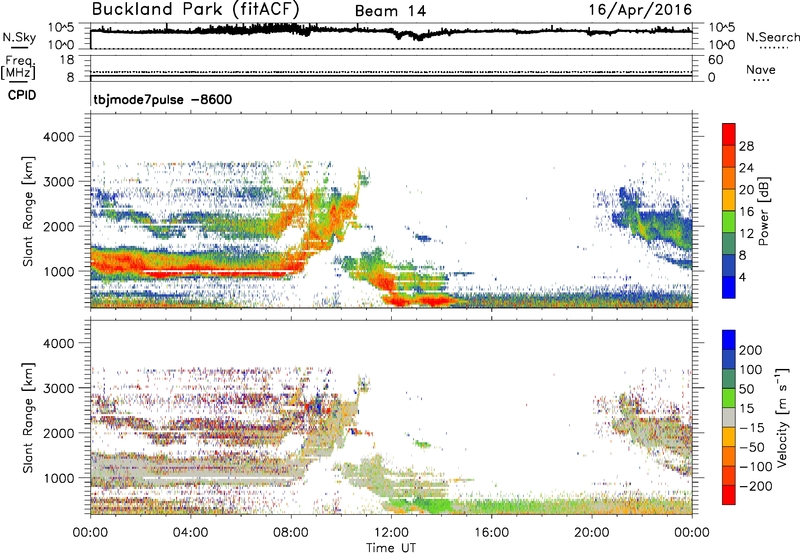This screenshot has height=554, width=800.
Task: Click the '20:00' time axis label
Action: click(592, 533)
